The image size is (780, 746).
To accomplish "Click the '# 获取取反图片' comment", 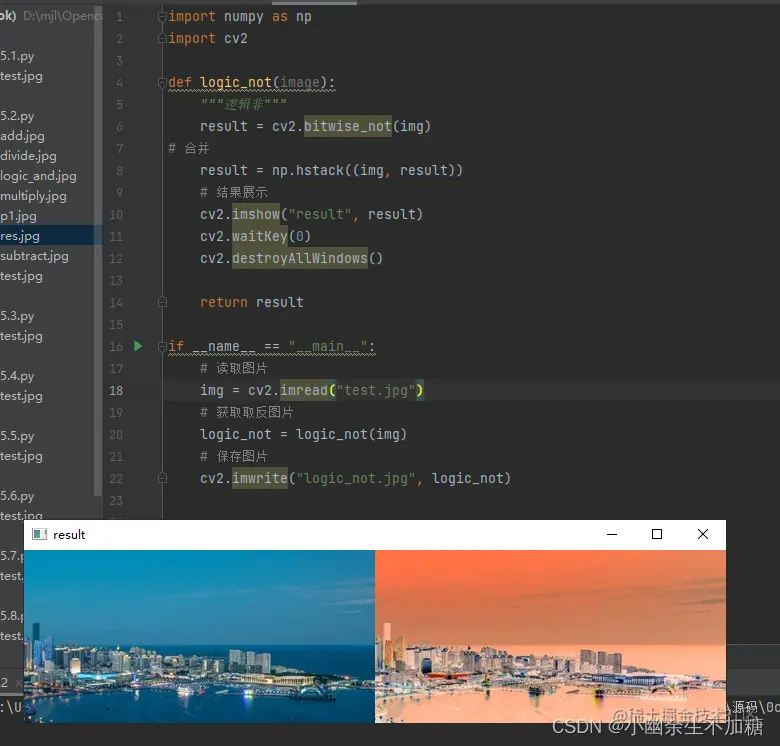I will tap(247, 412).
